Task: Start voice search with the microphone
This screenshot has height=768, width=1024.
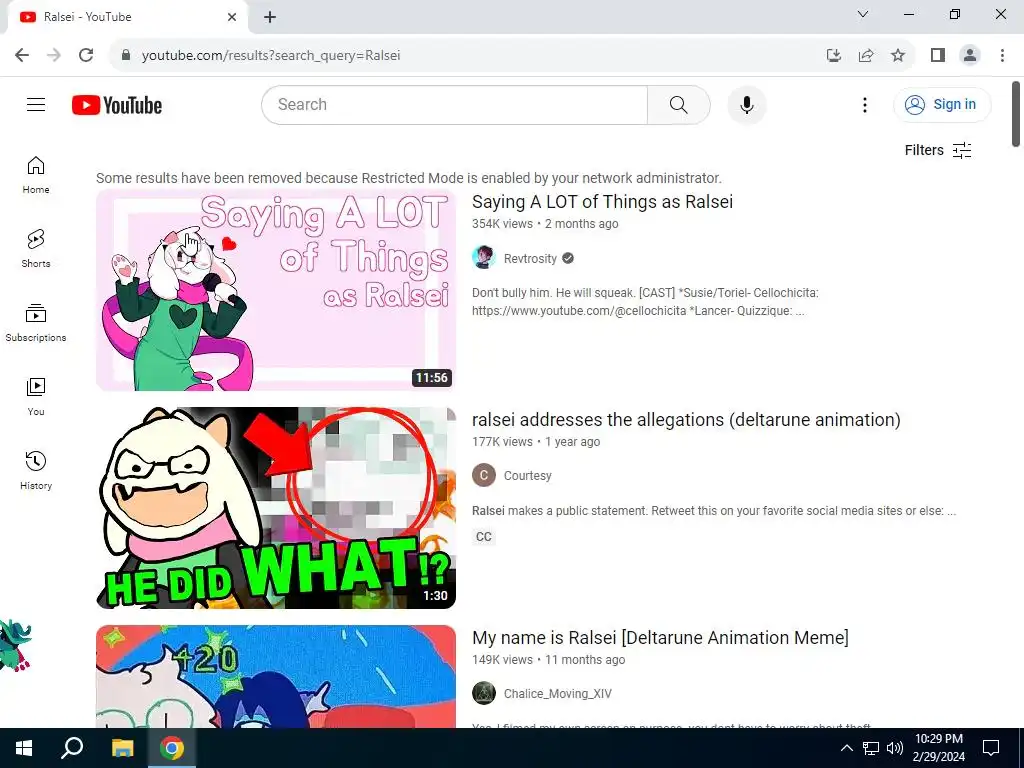Action: (x=746, y=104)
